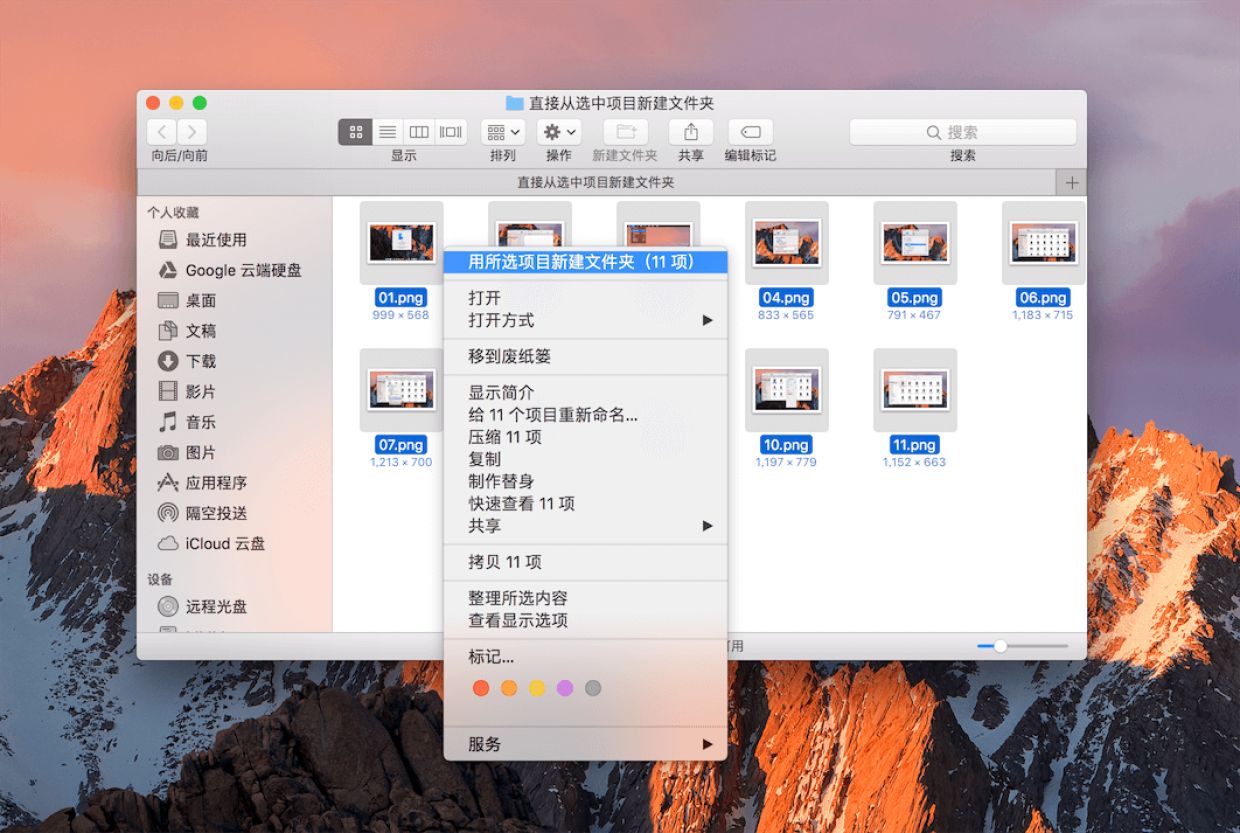Apply the red color tag

click(x=481, y=688)
